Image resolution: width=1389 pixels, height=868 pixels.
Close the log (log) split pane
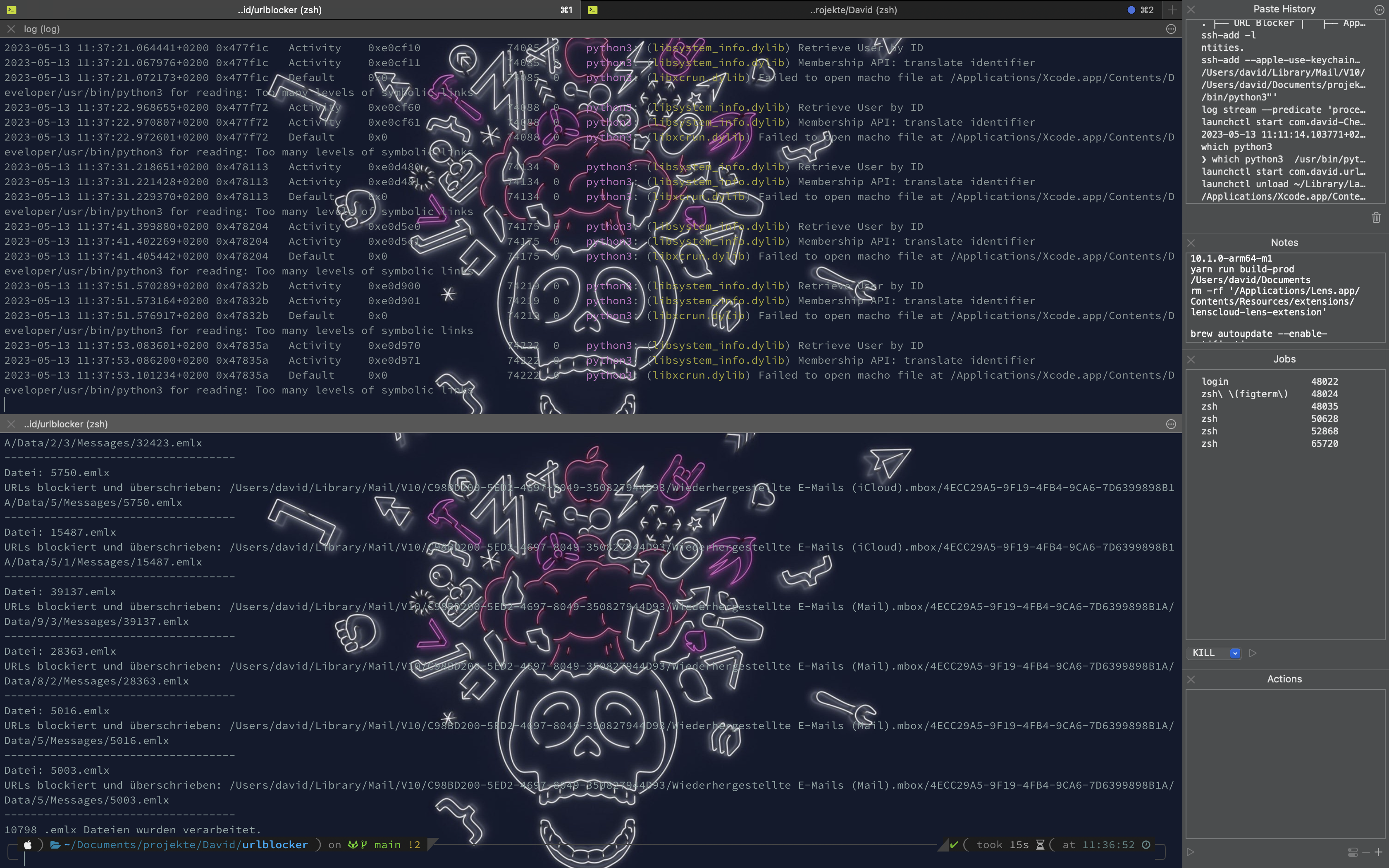click(11, 29)
